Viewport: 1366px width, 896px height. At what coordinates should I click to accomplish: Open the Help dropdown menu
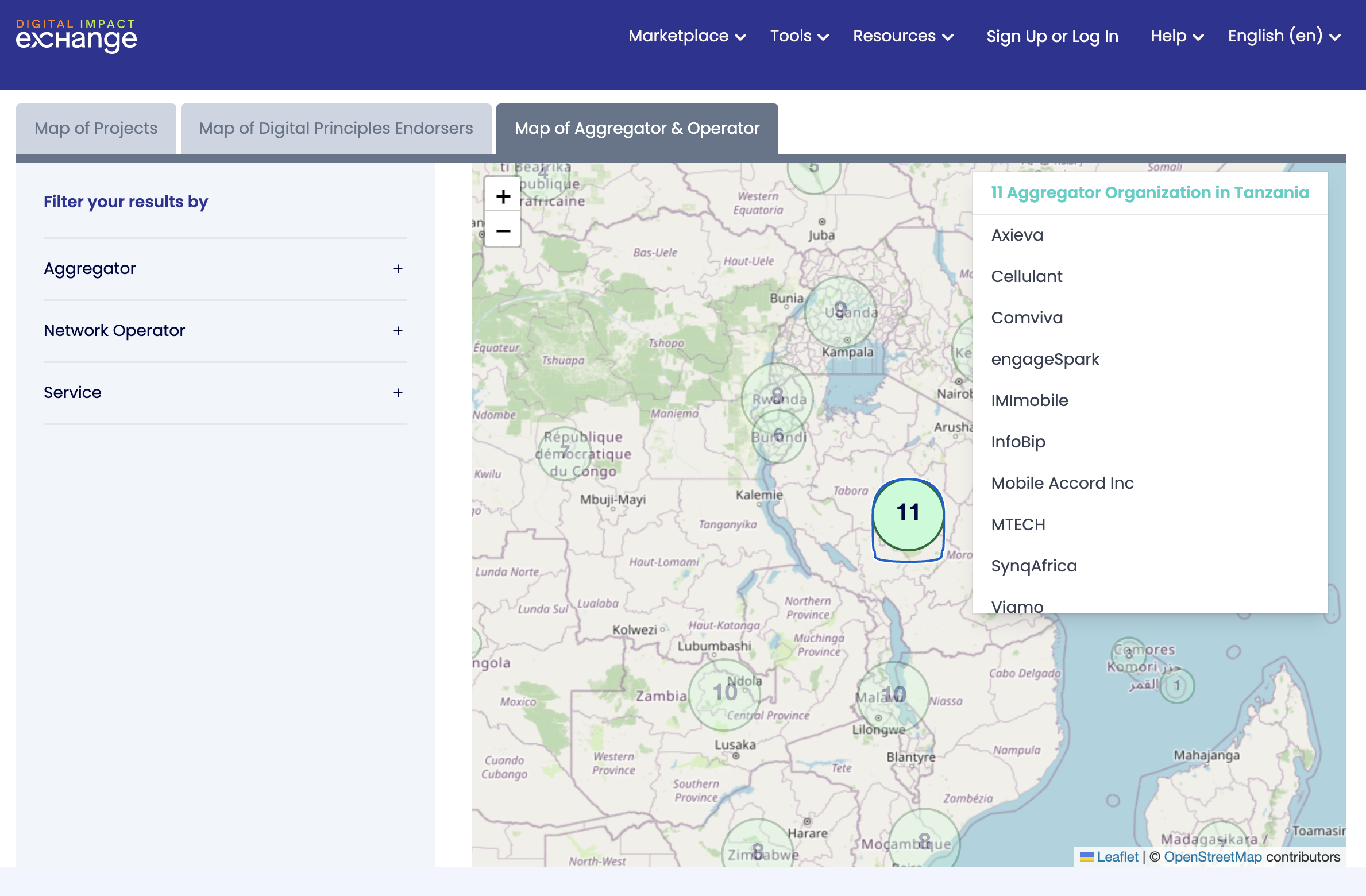click(x=1177, y=36)
